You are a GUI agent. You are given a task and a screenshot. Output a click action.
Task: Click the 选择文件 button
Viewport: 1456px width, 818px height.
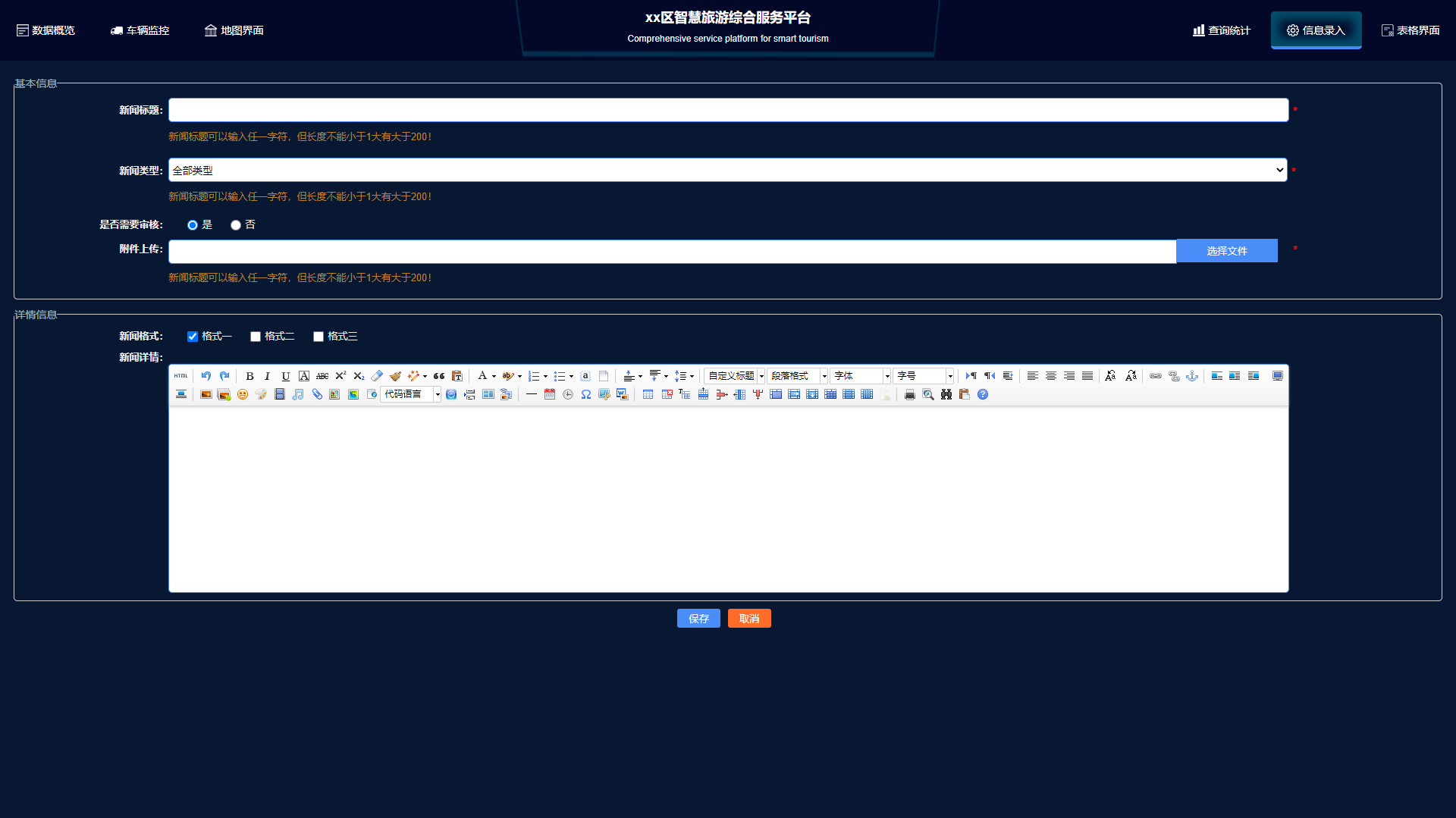(x=1227, y=251)
